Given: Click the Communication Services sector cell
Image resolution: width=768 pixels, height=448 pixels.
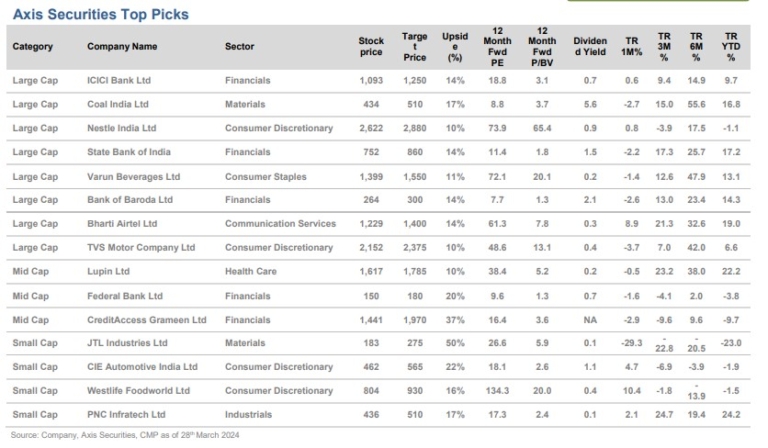Looking at the screenshot, I should [x=280, y=223].
